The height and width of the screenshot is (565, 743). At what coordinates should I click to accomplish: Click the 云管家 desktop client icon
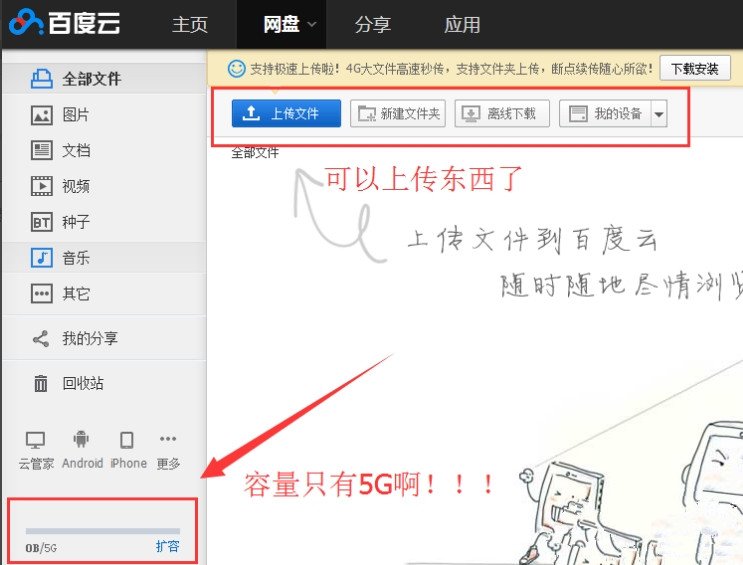pyautogui.click(x=36, y=440)
